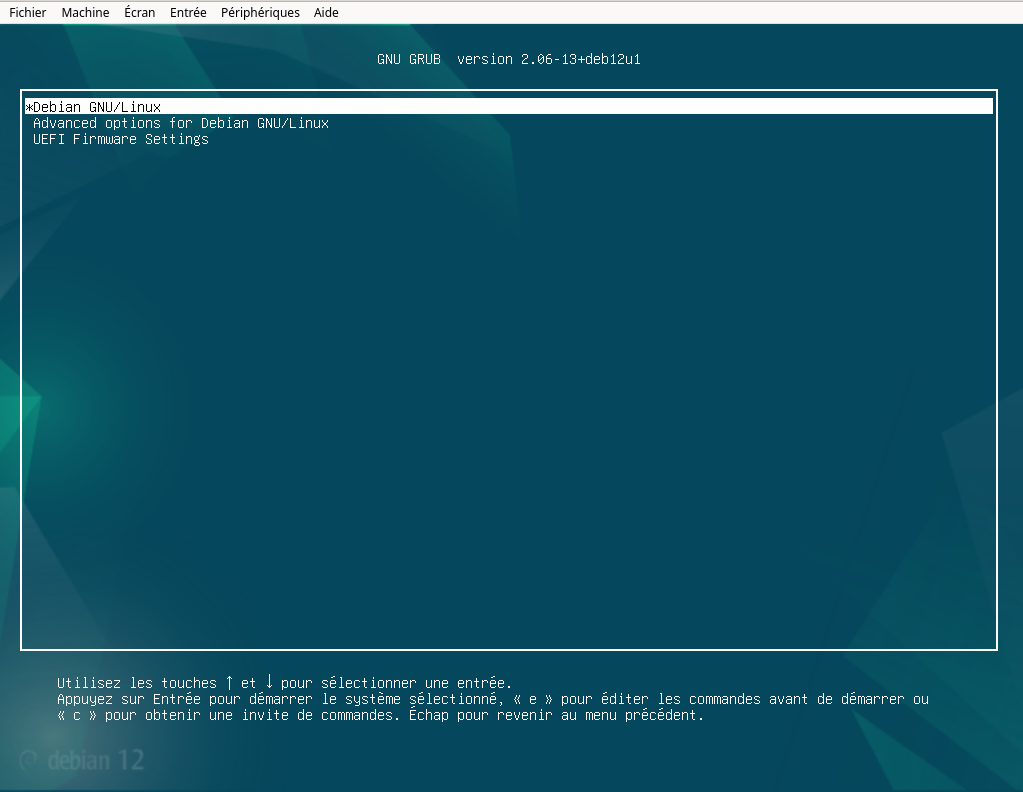The image size is (1023, 792).
Task: Open the Écran menu
Action: (140, 12)
